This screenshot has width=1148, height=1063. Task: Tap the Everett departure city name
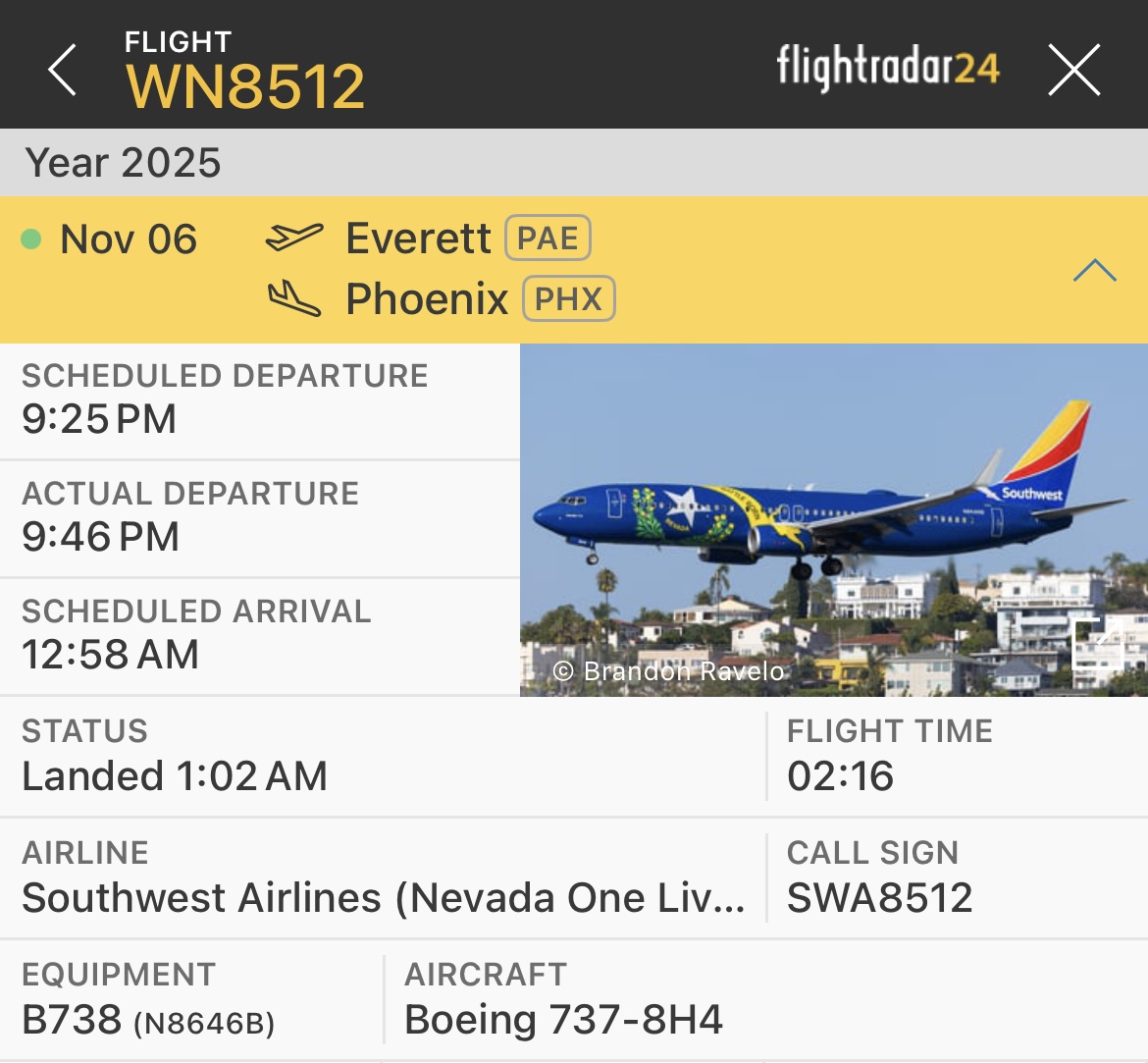pos(418,239)
